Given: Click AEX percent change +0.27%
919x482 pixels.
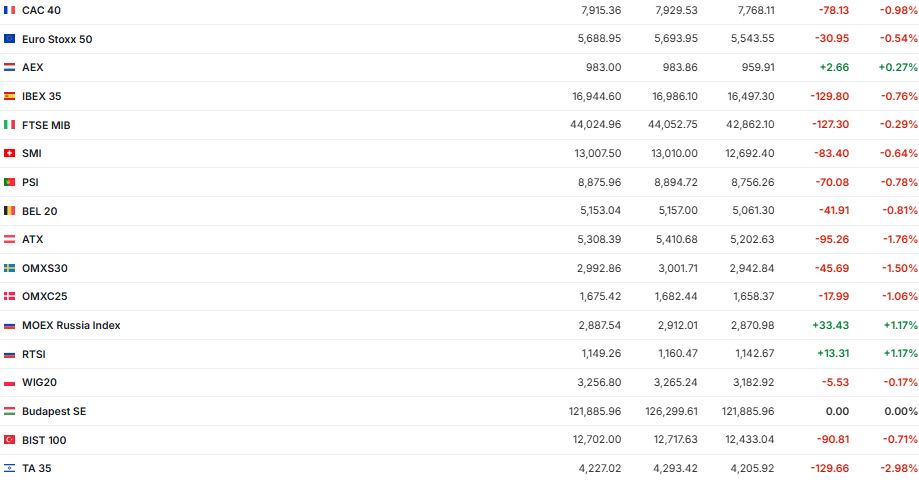Looking at the screenshot, I should pyautogui.click(x=897, y=67).
